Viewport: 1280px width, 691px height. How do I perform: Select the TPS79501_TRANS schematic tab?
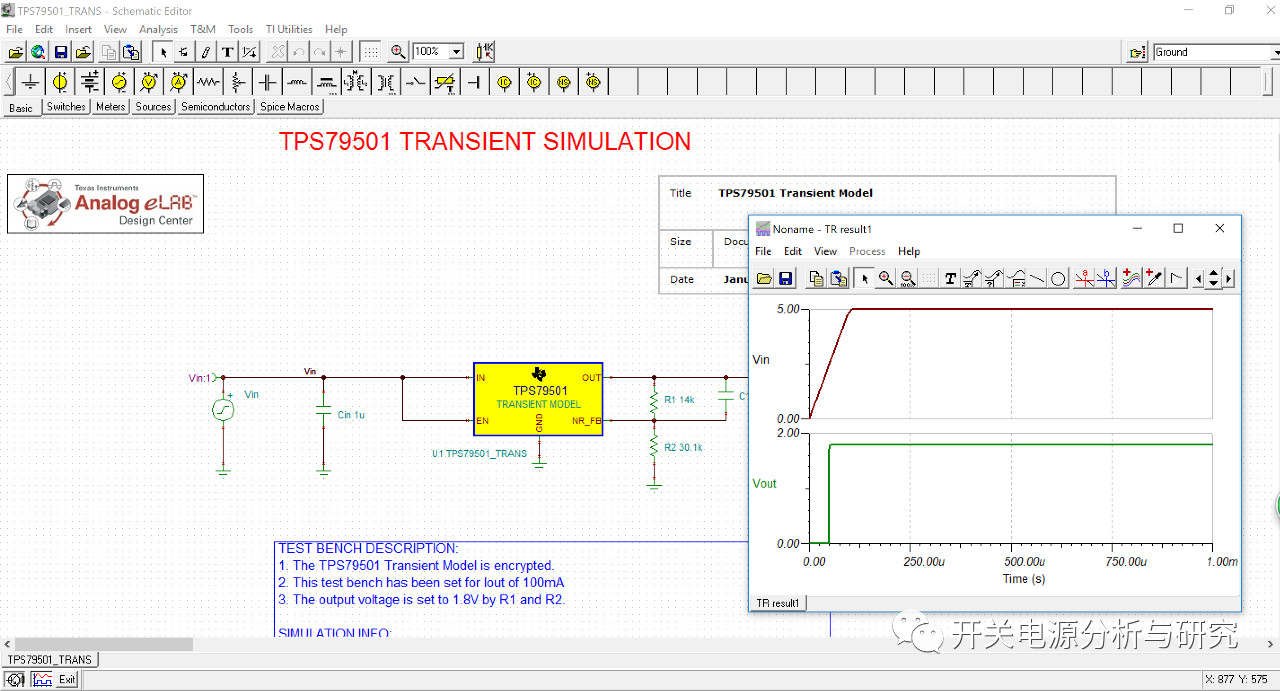pos(50,659)
